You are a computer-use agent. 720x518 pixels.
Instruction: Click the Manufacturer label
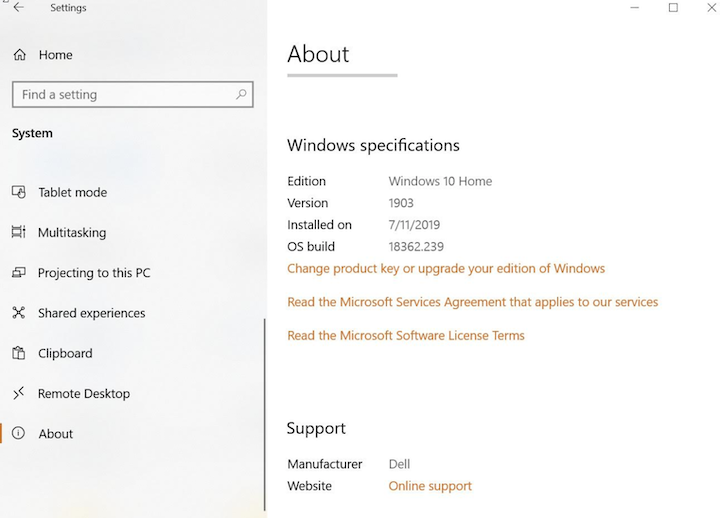click(x=325, y=464)
